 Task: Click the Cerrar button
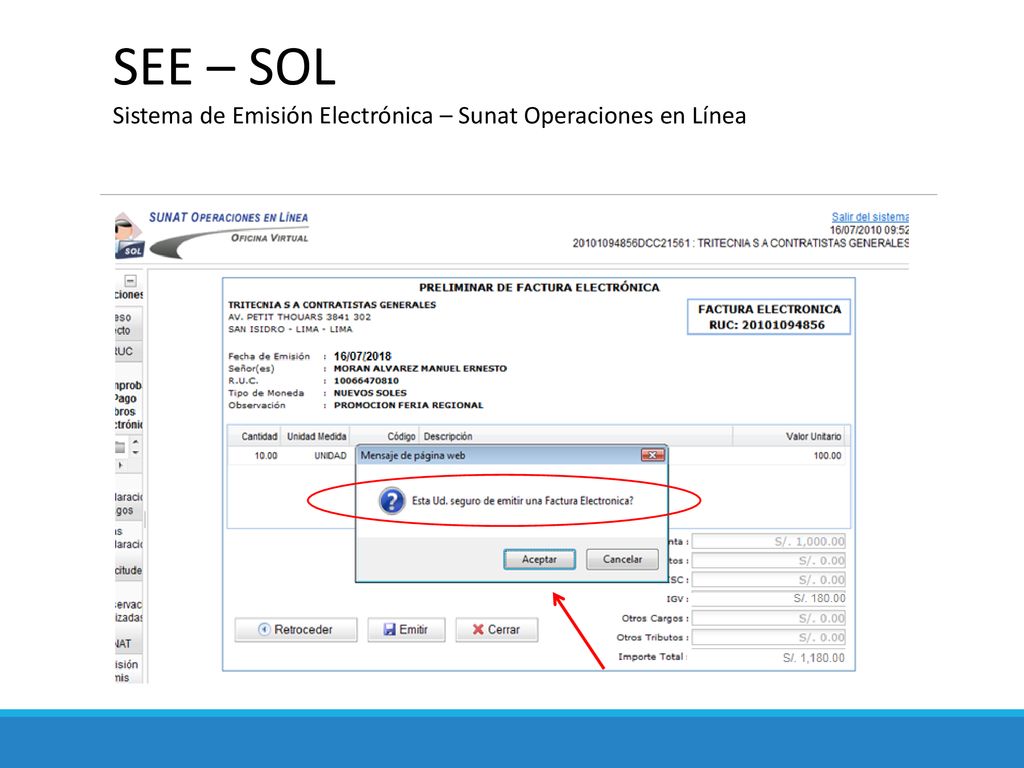click(496, 630)
